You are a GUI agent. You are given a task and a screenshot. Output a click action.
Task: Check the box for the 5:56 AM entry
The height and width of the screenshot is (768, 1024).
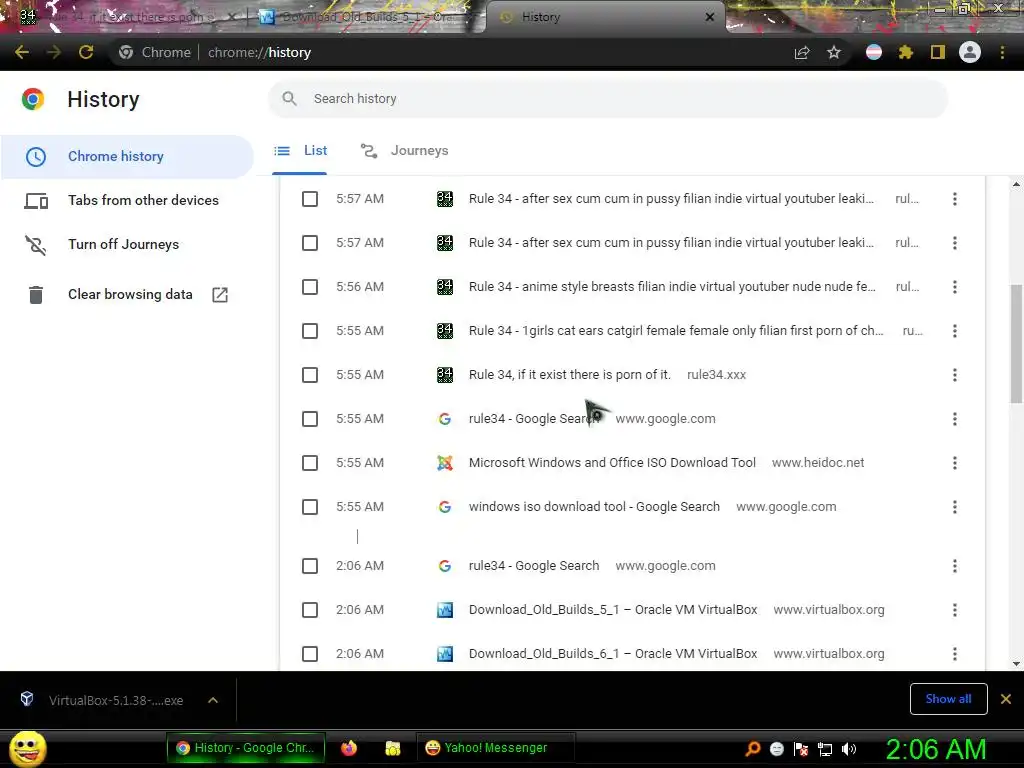coord(310,287)
